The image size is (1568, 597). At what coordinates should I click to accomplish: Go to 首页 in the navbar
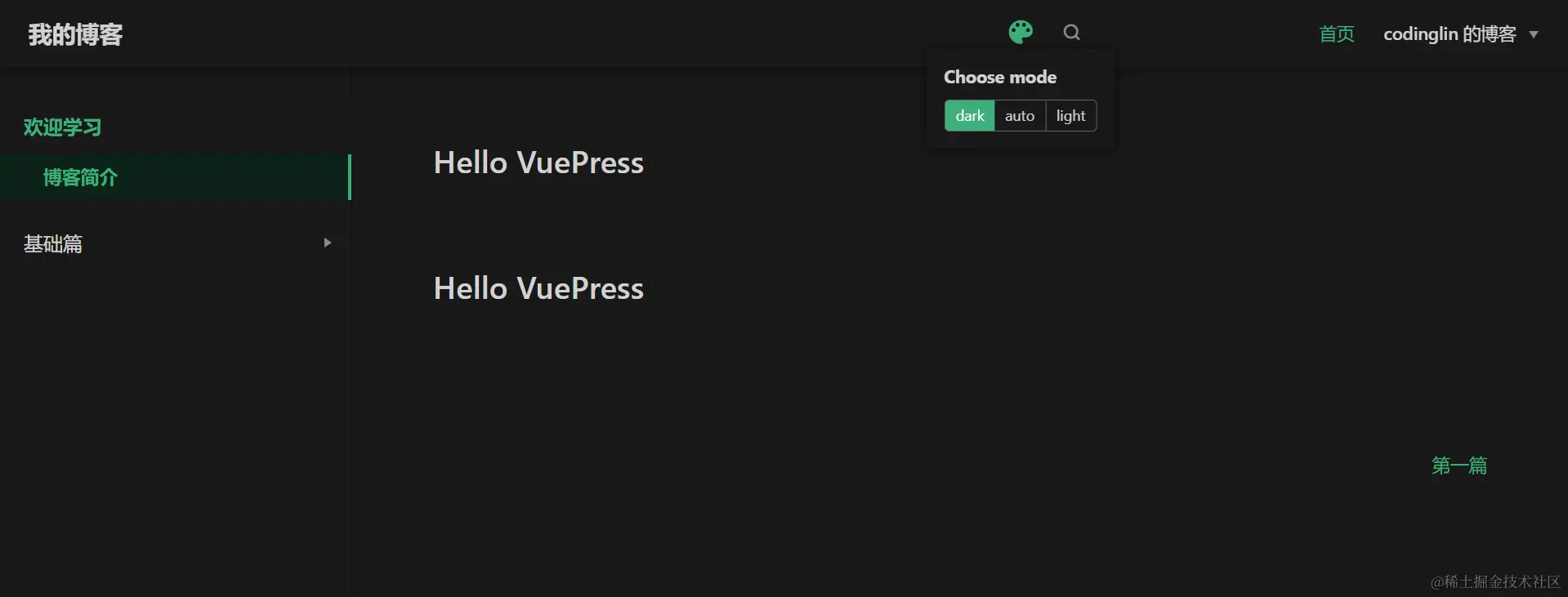point(1337,34)
